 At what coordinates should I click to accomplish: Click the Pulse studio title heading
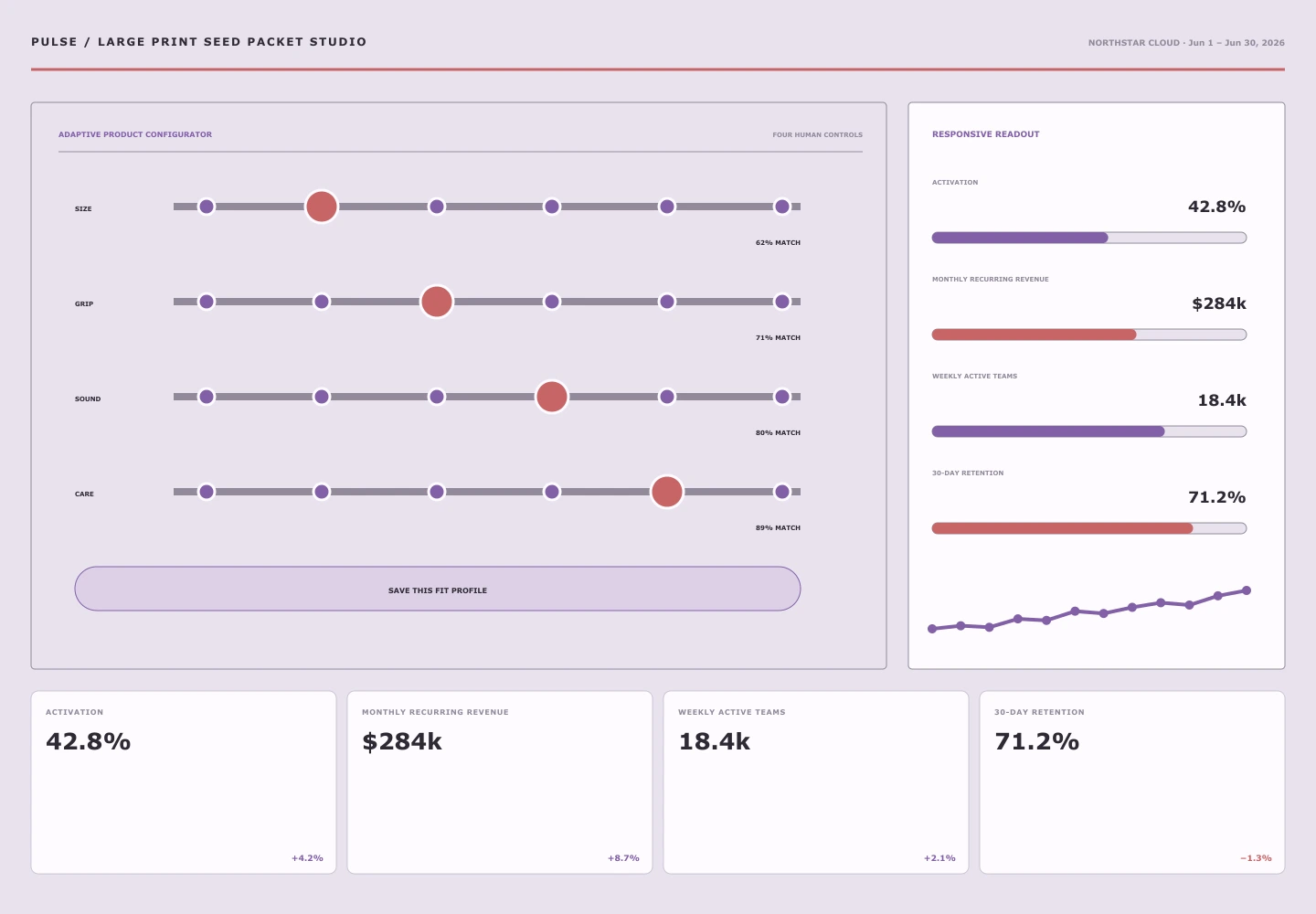point(199,42)
